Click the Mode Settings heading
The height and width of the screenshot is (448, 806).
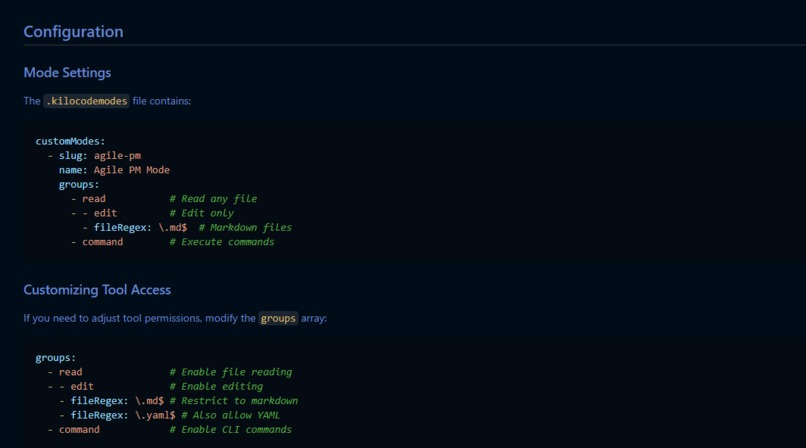pos(67,72)
